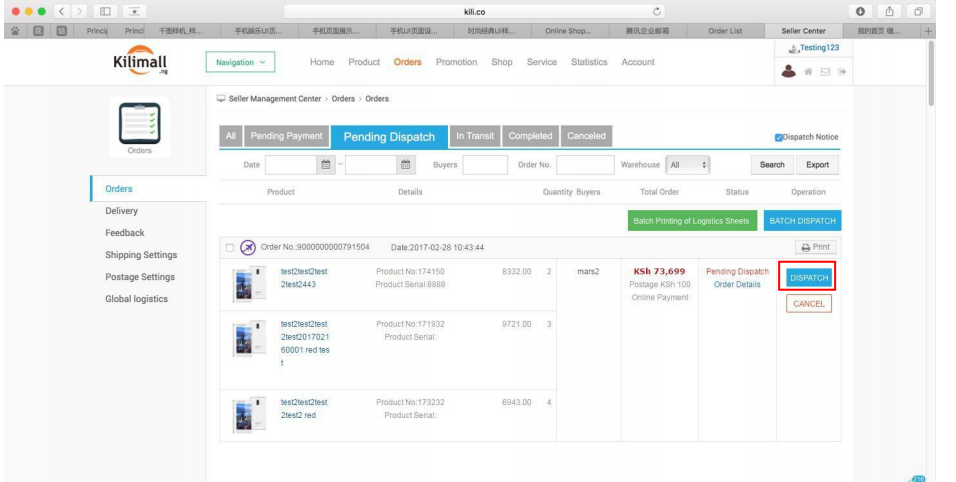Open the Promotion menu item

tap(456, 62)
